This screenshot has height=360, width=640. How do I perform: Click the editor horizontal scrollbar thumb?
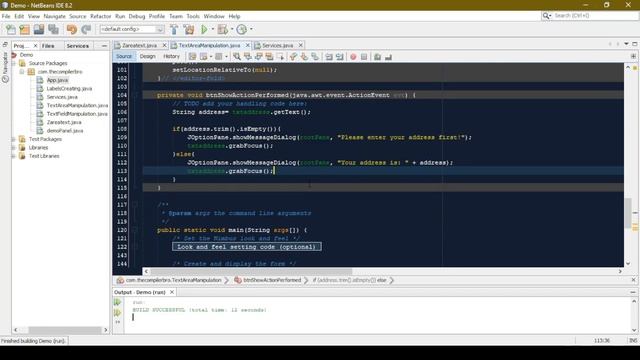coord(251,271)
